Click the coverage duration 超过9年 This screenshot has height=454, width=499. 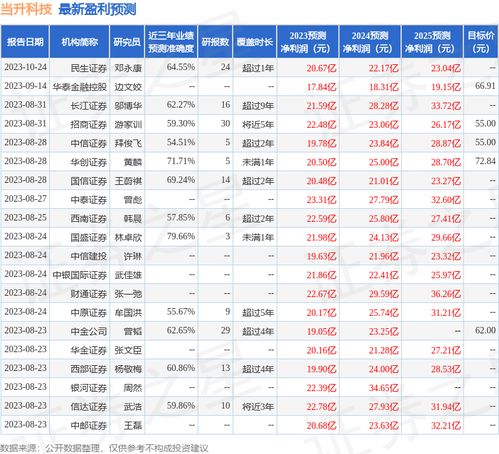tap(258, 106)
